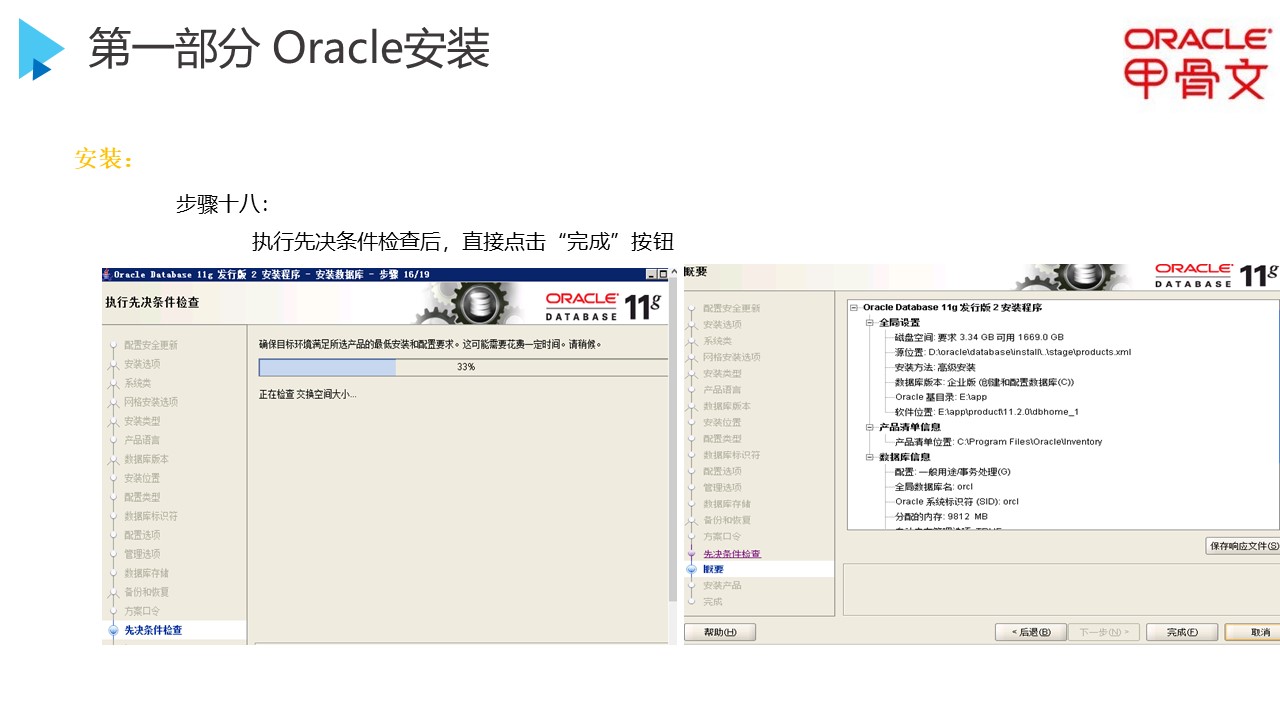This screenshot has height=720, width=1280.
Task: Click the vertical scrollbar of the 执行先决条件检查 window
Action: [x=673, y=440]
